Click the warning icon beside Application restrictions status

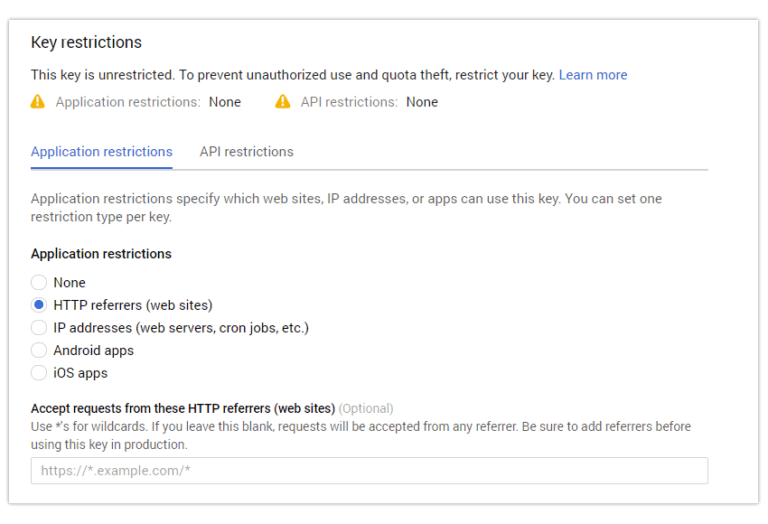[38, 102]
